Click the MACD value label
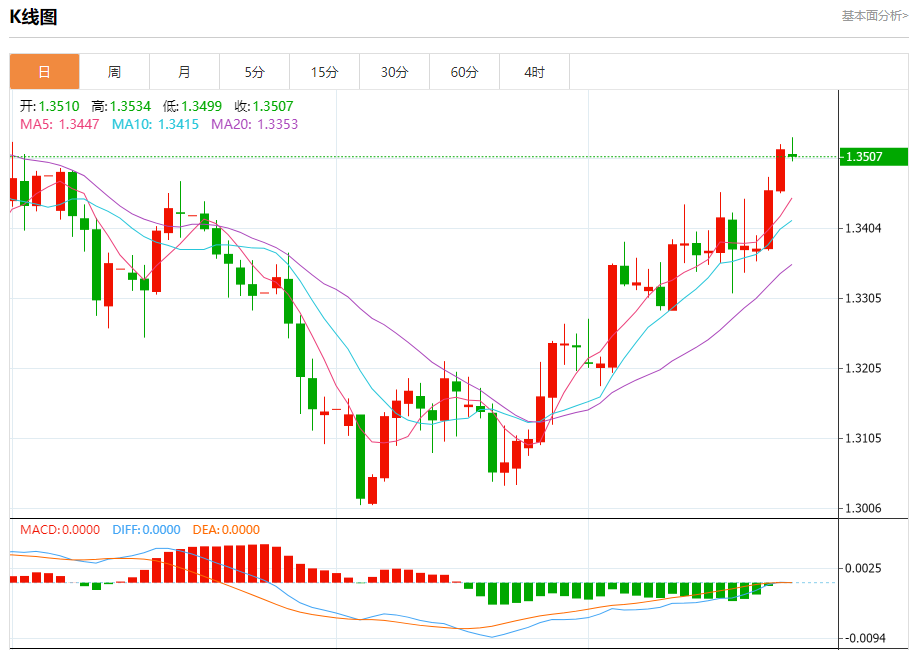 pyautogui.click(x=60, y=530)
